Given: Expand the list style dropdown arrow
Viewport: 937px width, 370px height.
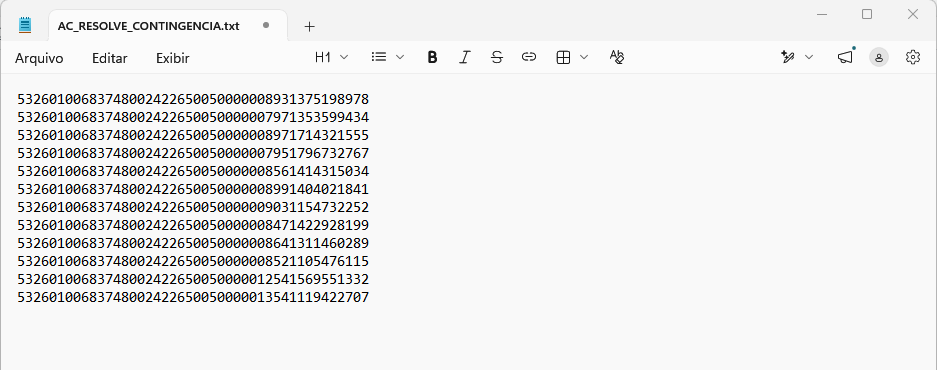Looking at the screenshot, I should pyautogui.click(x=400, y=57).
